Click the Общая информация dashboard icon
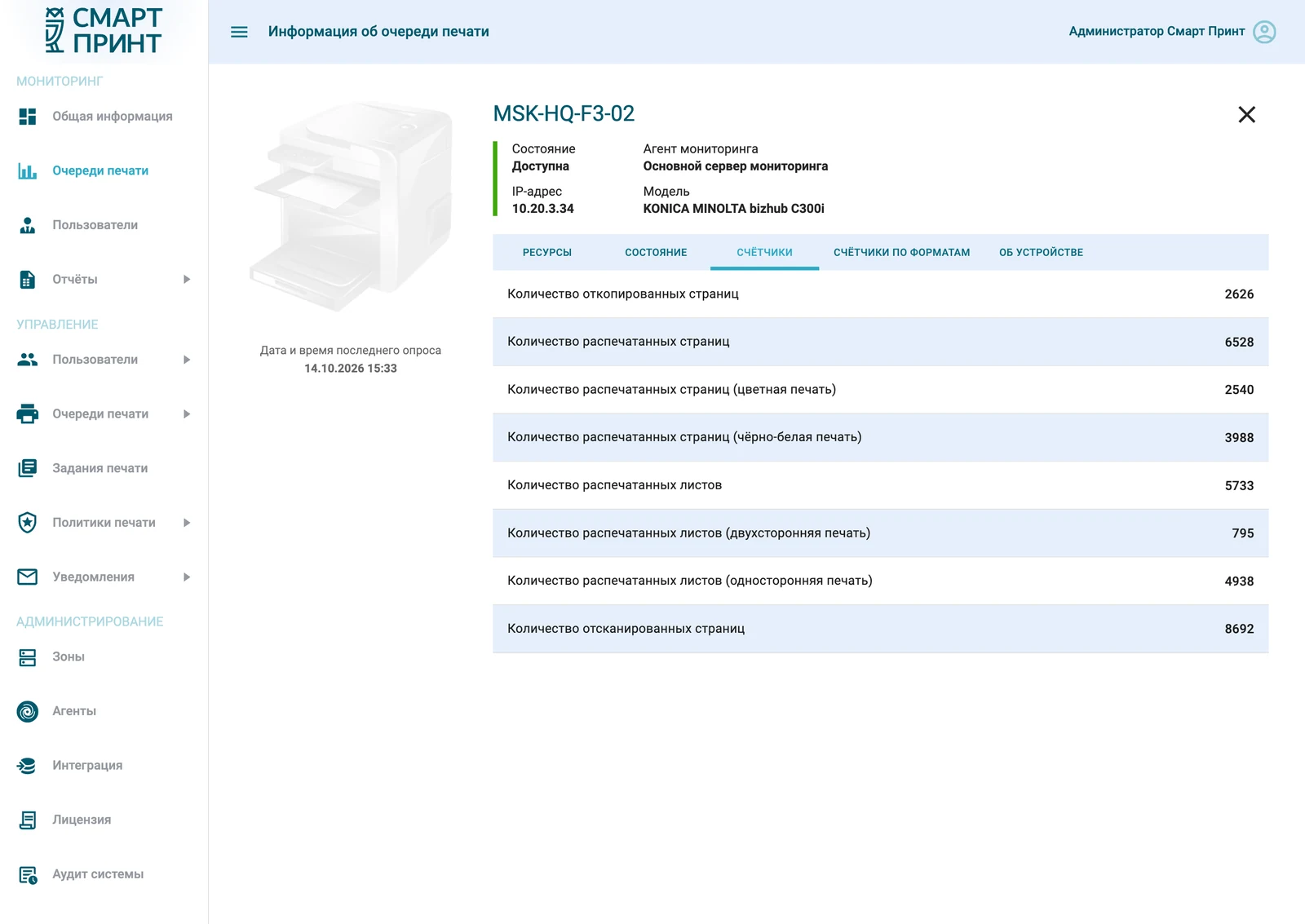The width and height of the screenshot is (1305, 924). click(28, 117)
